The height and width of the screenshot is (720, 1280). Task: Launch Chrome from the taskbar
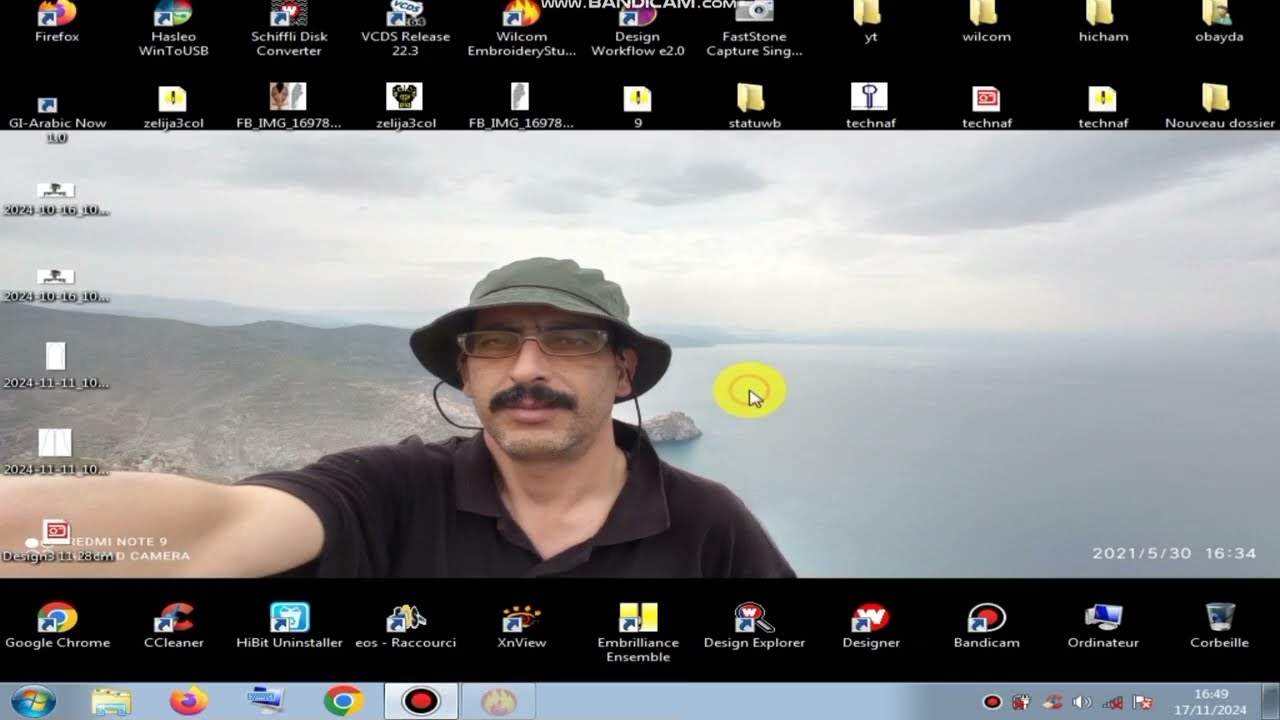[343, 701]
